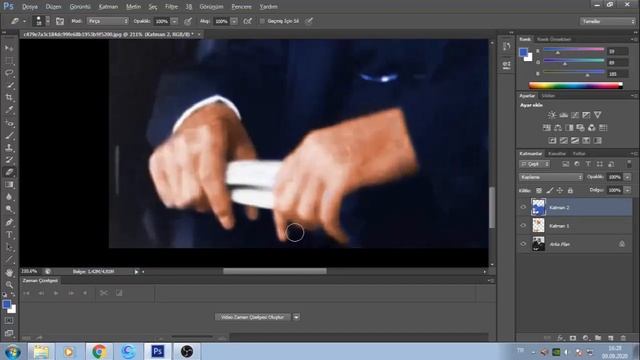Select the Crop tool
640x360 pixels.
pyautogui.click(x=9, y=98)
